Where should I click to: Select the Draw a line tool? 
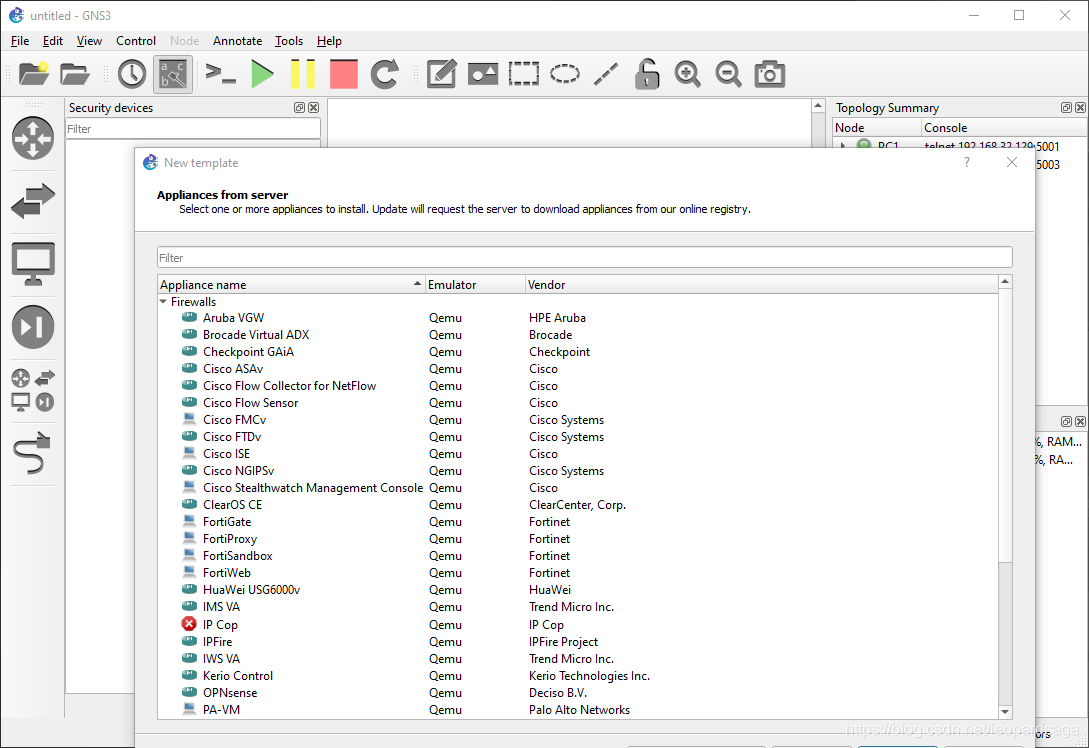click(x=606, y=74)
